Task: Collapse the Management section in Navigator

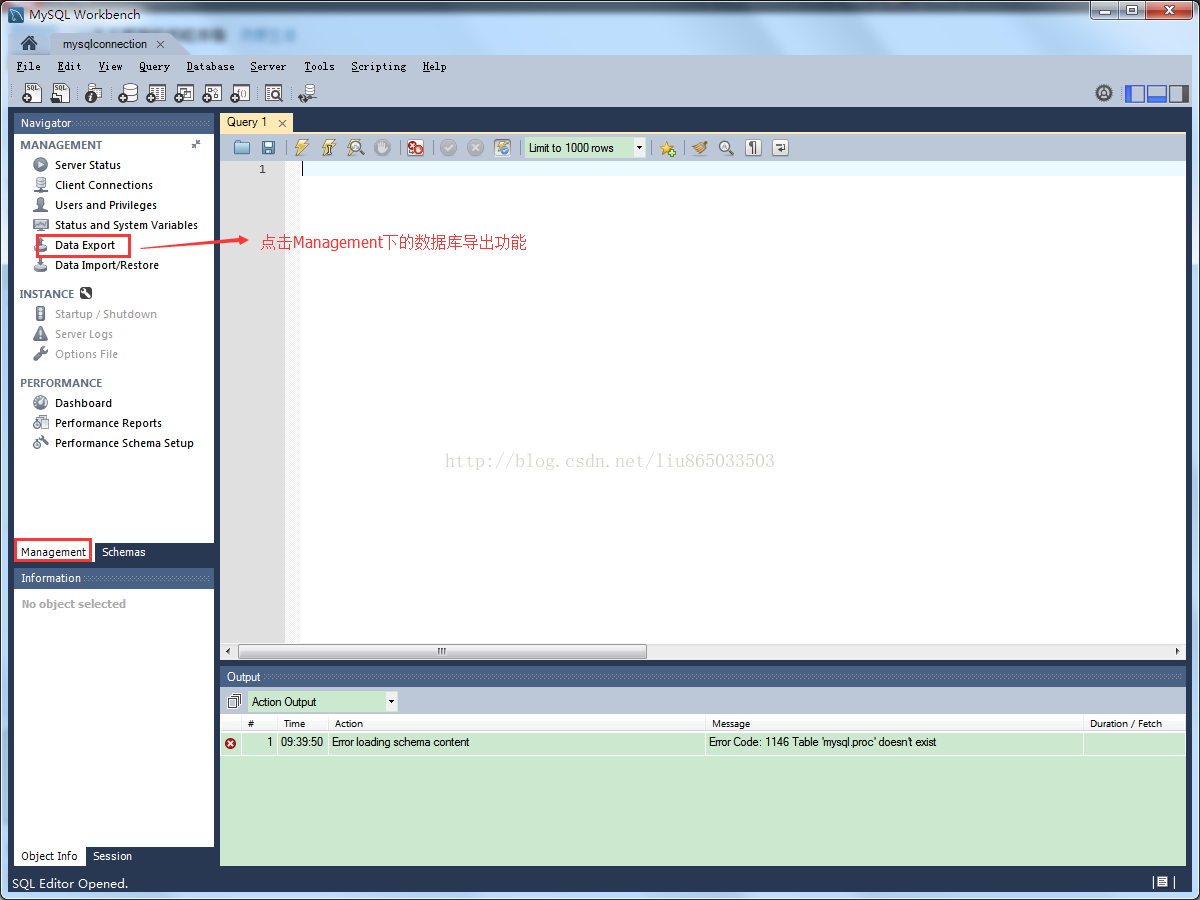Action: pos(196,145)
